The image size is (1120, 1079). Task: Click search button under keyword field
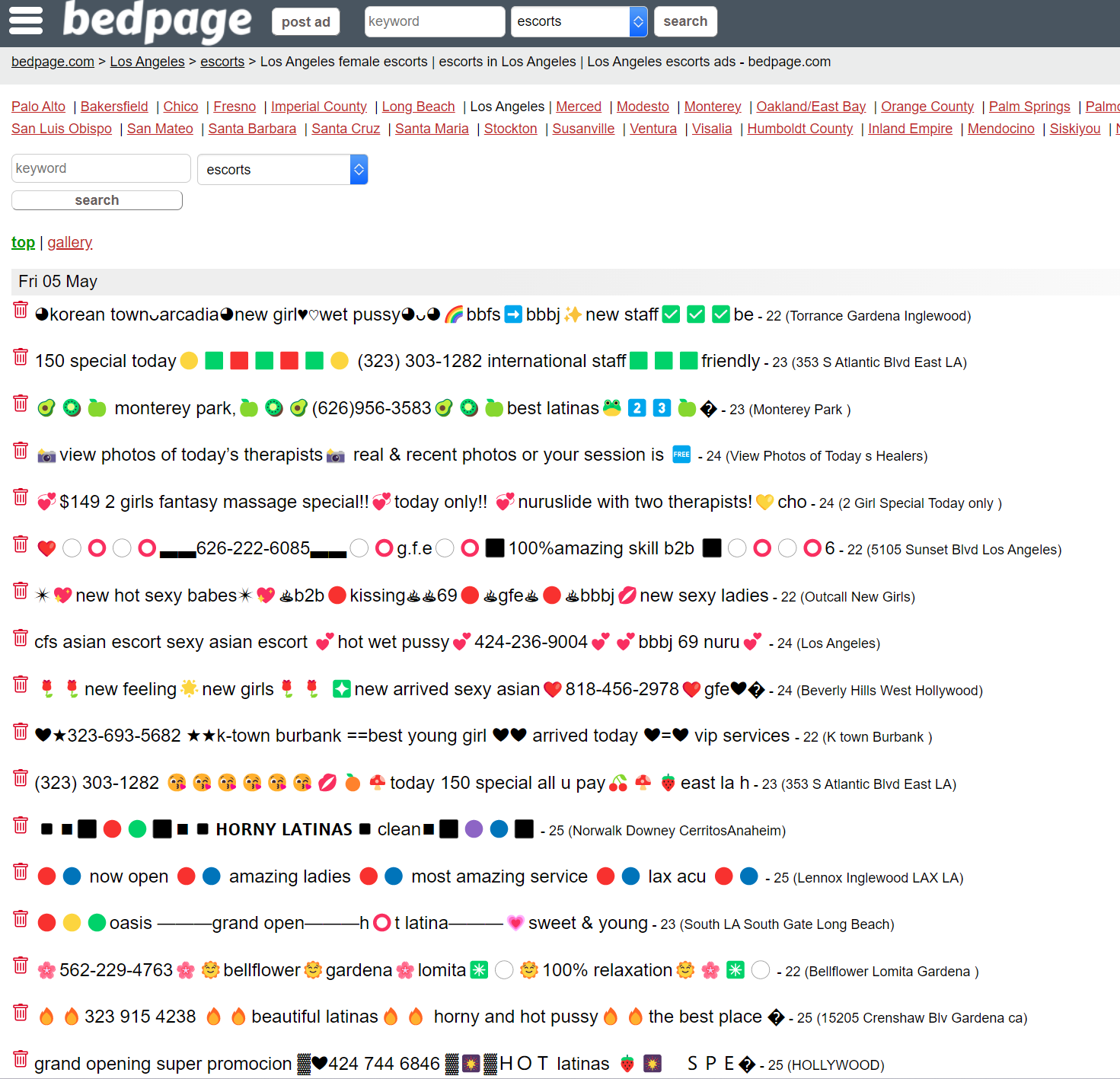tap(97, 200)
